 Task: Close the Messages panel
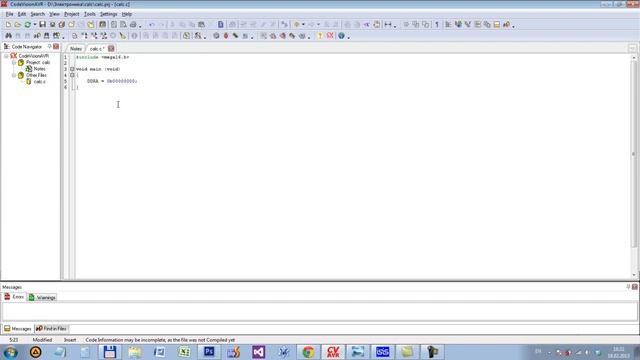pyautogui.click(x=635, y=287)
